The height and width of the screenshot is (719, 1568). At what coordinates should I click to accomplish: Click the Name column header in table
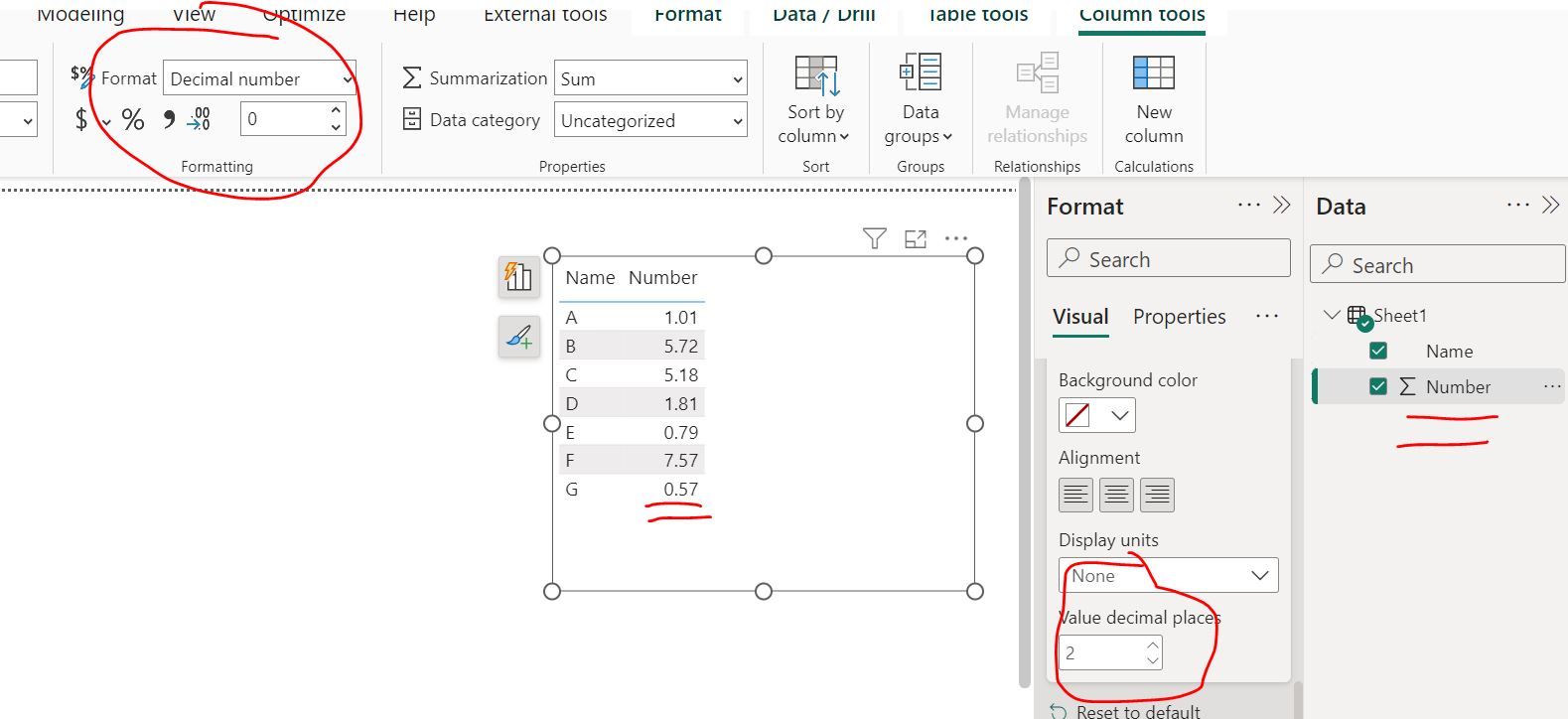(x=590, y=278)
